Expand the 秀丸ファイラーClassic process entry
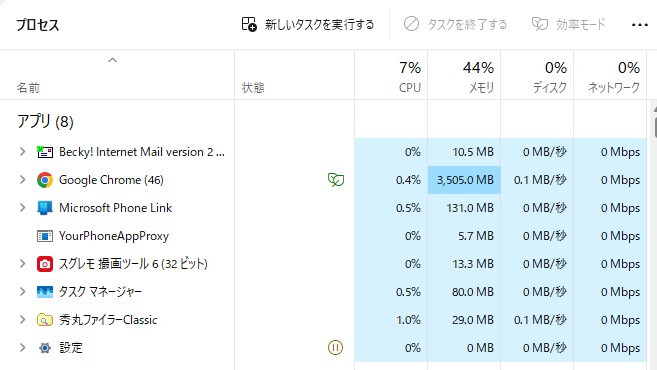 (22, 320)
